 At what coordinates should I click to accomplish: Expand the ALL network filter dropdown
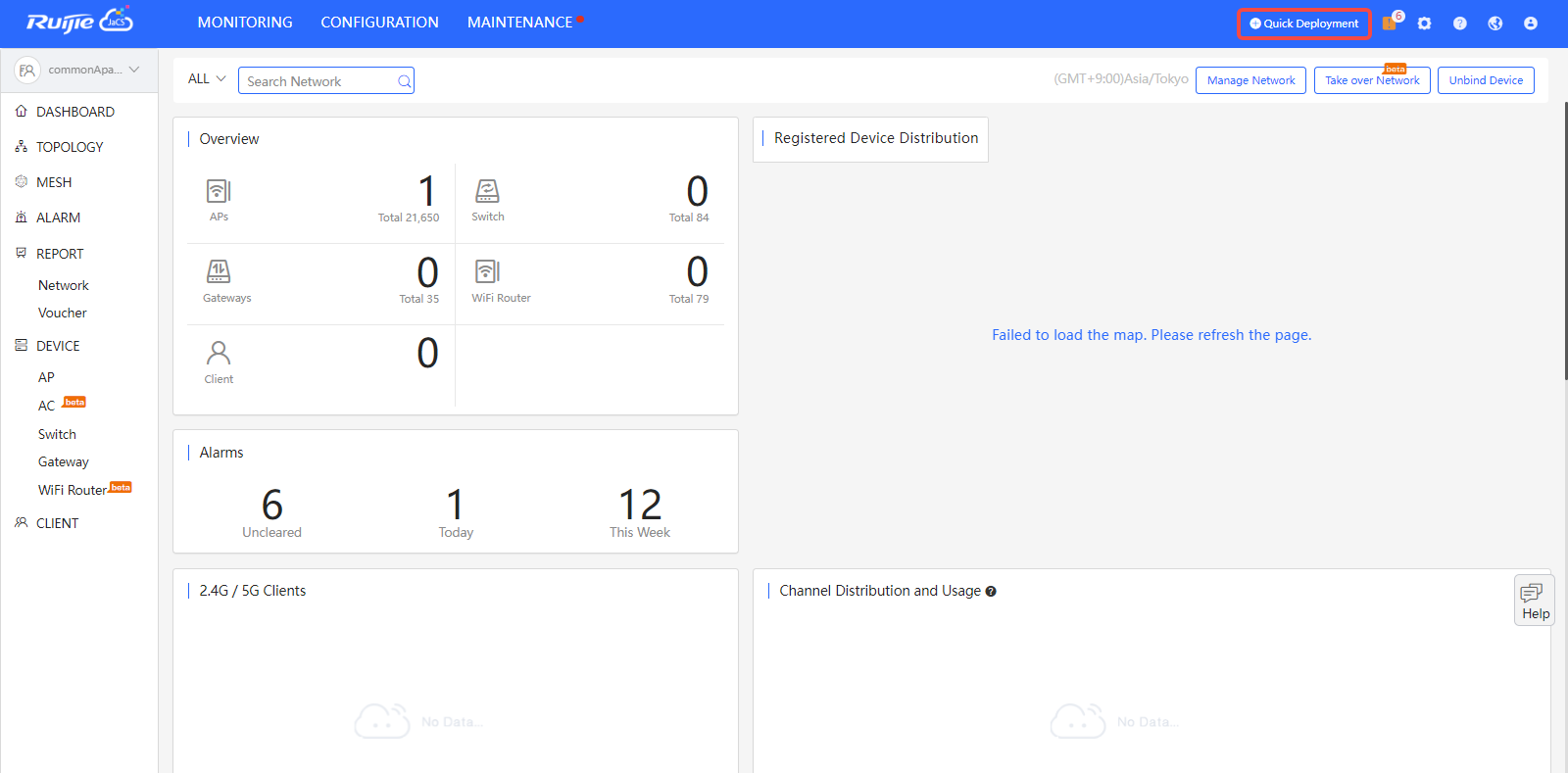207,79
